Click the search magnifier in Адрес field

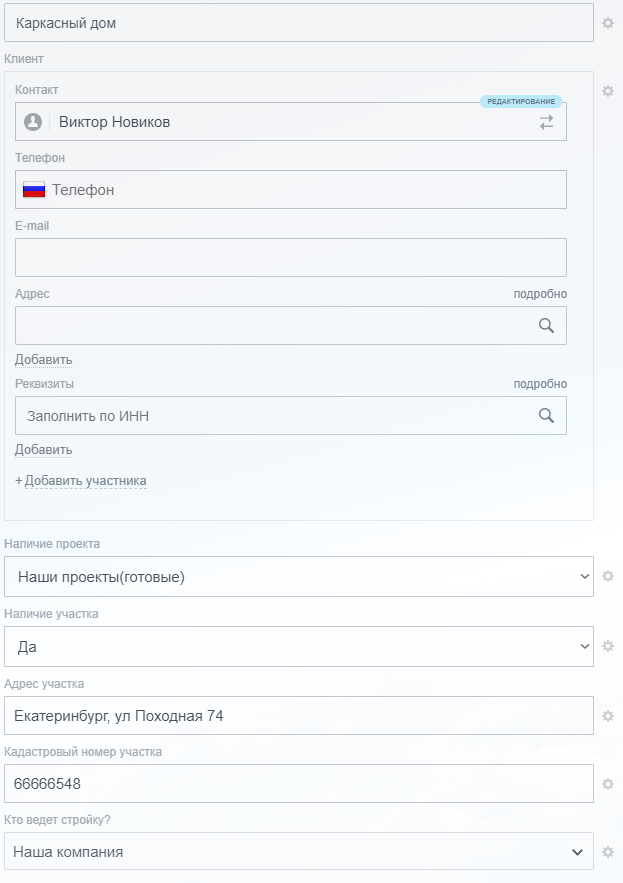(546, 325)
